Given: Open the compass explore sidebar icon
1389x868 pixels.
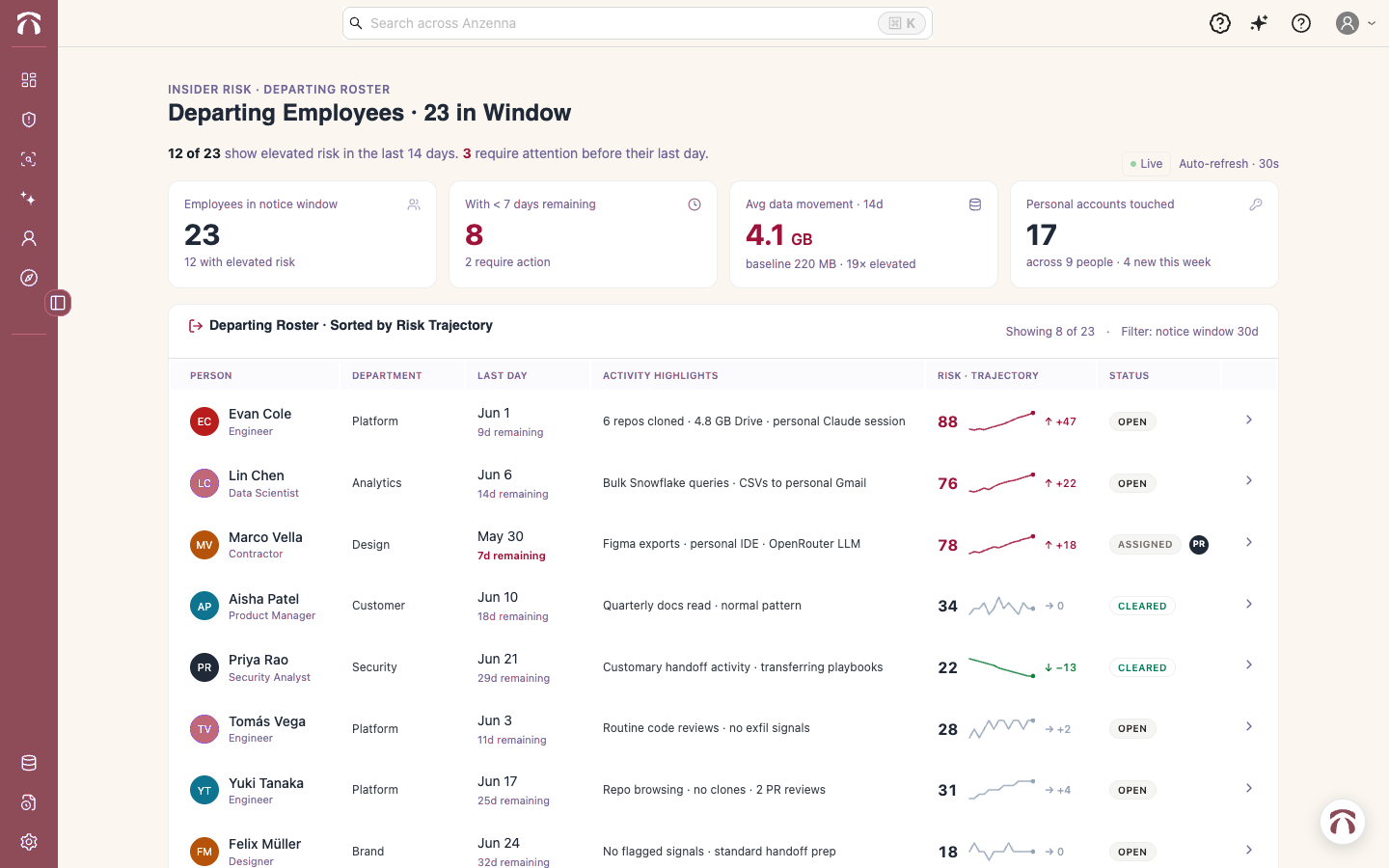Looking at the screenshot, I should 29,278.
